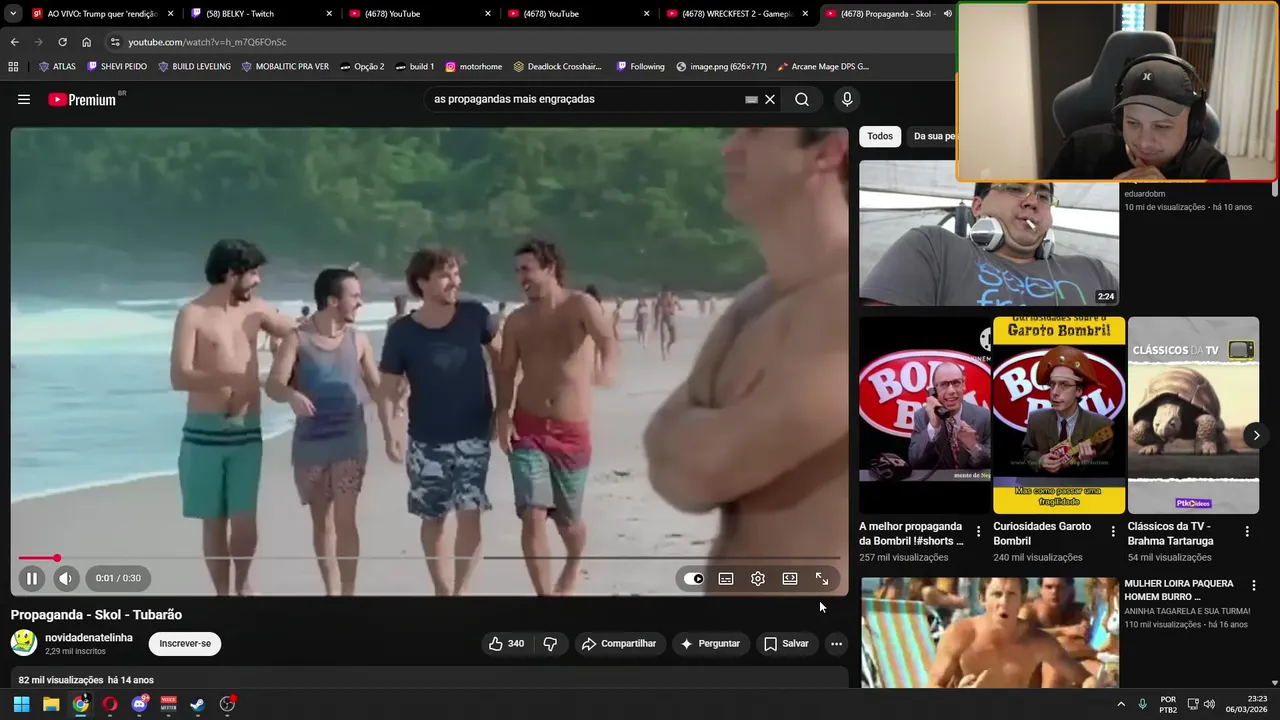Open the on-screen keyboard icon in the search box
The width and height of the screenshot is (1280, 720).
(751, 99)
